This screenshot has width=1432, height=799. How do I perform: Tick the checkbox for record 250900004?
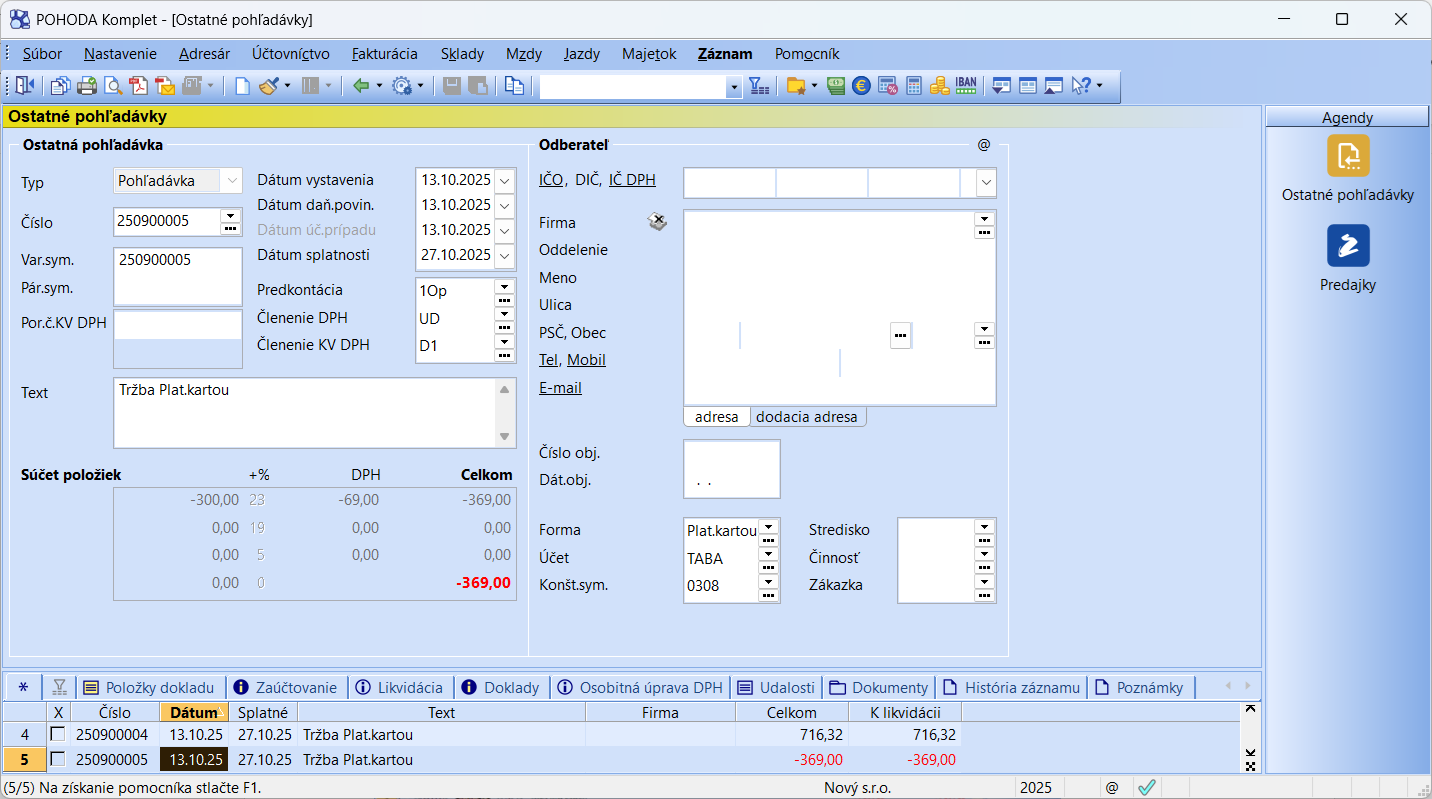pyautogui.click(x=58, y=734)
